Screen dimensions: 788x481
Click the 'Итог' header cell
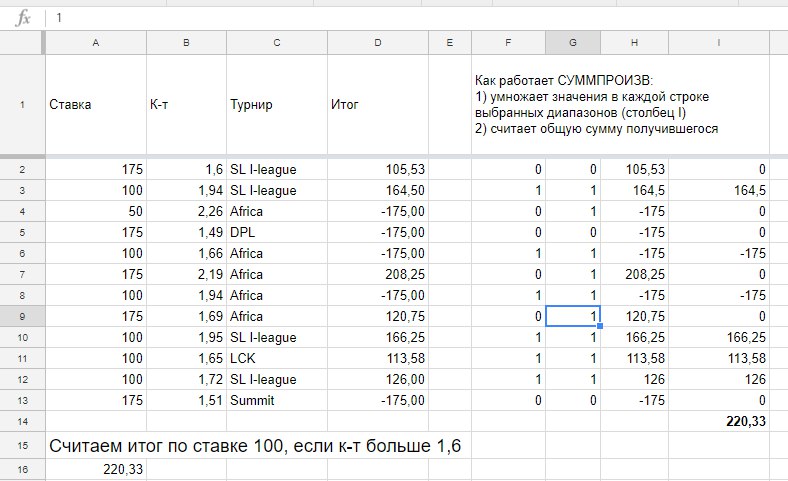tap(378, 105)
